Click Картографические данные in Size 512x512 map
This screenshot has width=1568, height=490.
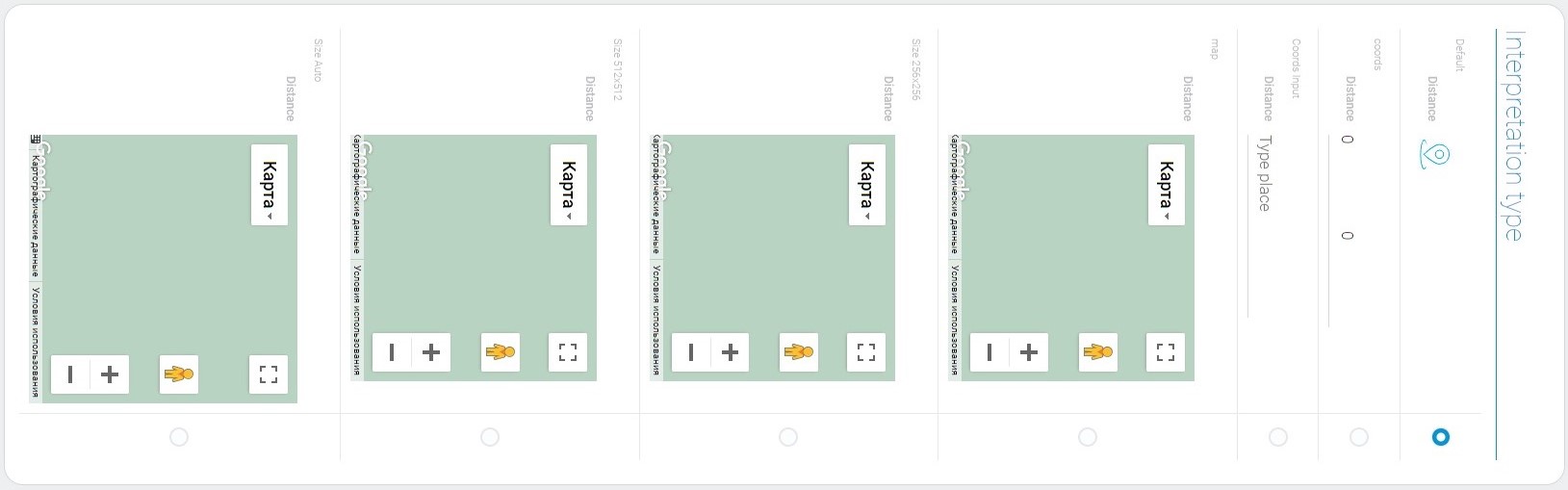356,196
